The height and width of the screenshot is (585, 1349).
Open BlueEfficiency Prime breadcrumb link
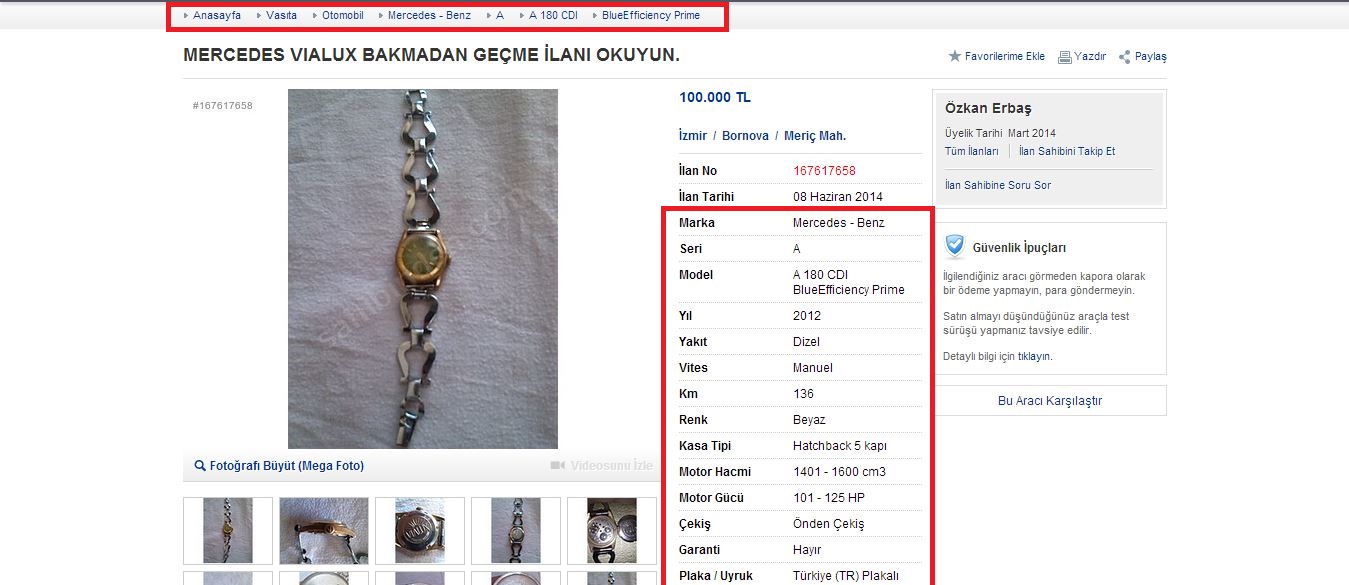point(651,16)
